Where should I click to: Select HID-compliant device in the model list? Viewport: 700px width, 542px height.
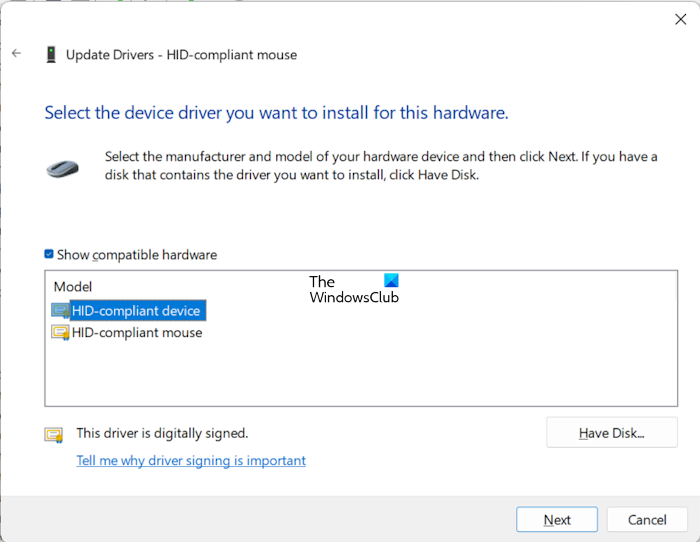click(x=136, y=311)
